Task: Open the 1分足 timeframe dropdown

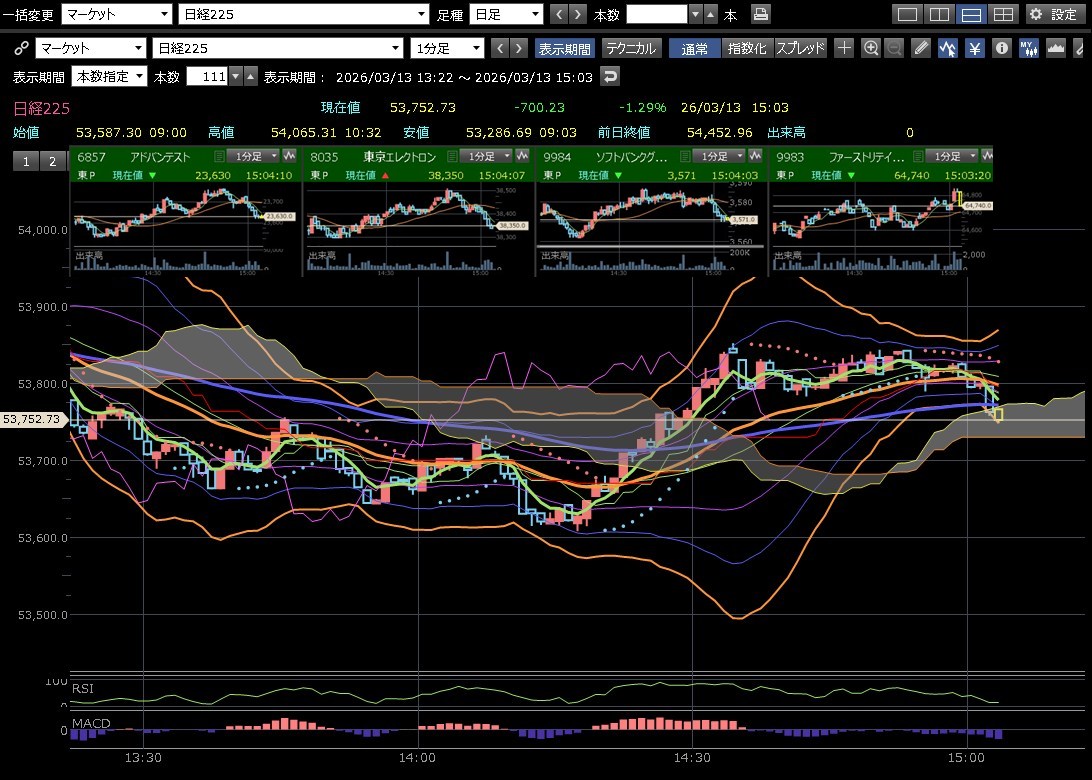Action: pos(447,48)
